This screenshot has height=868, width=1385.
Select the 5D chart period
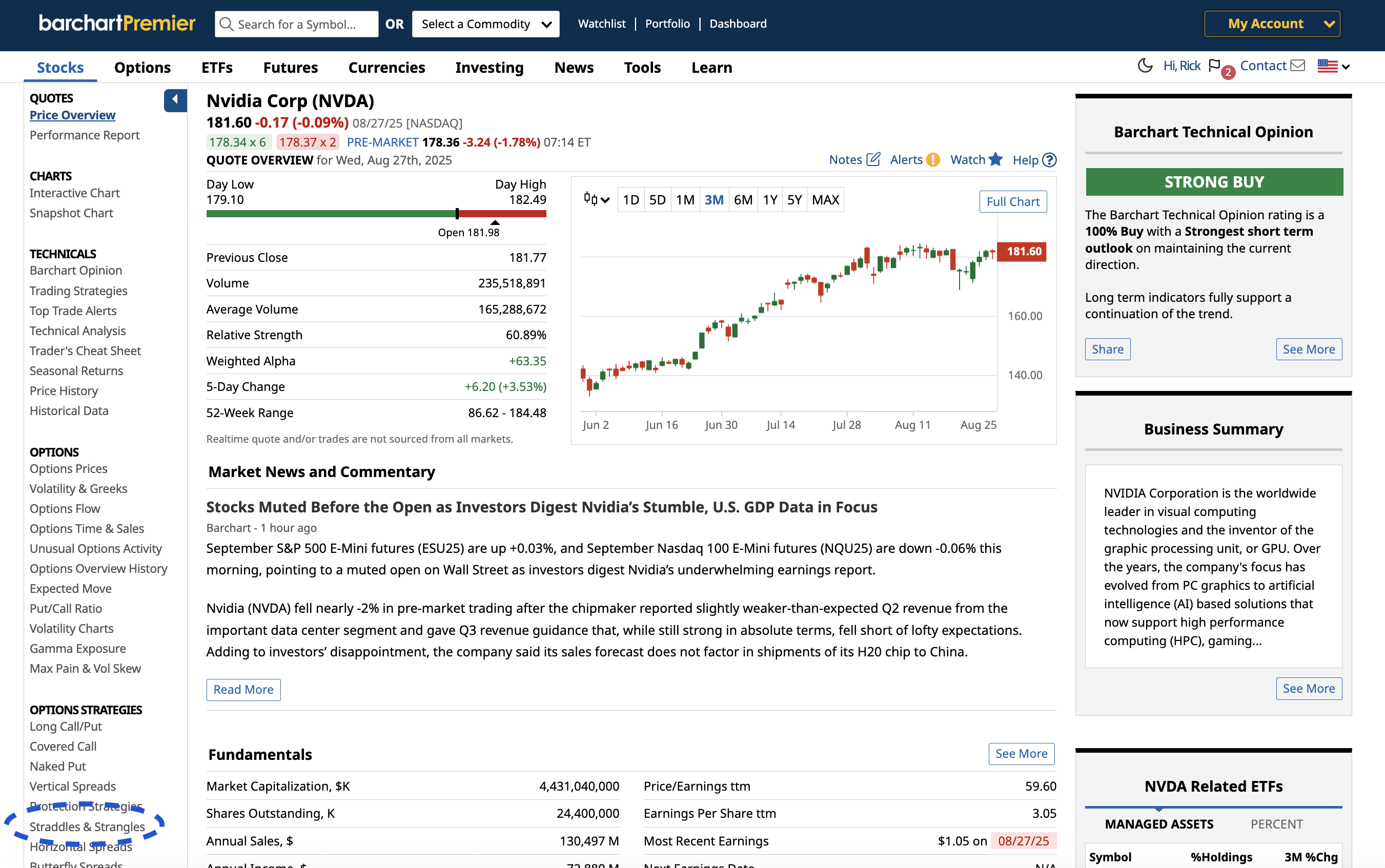point(657,200)
